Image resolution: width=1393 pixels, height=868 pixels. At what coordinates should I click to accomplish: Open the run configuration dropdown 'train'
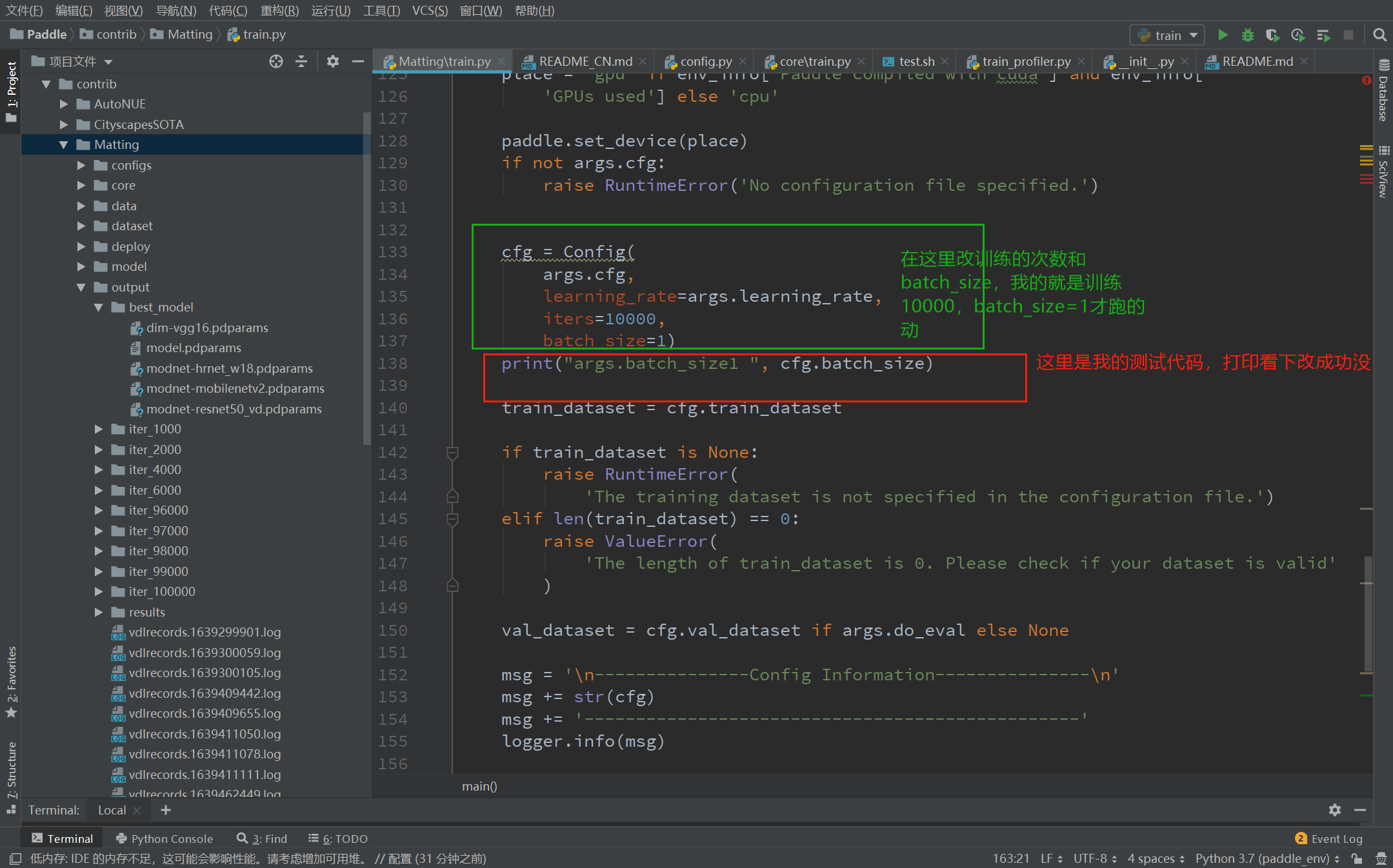1168,35
